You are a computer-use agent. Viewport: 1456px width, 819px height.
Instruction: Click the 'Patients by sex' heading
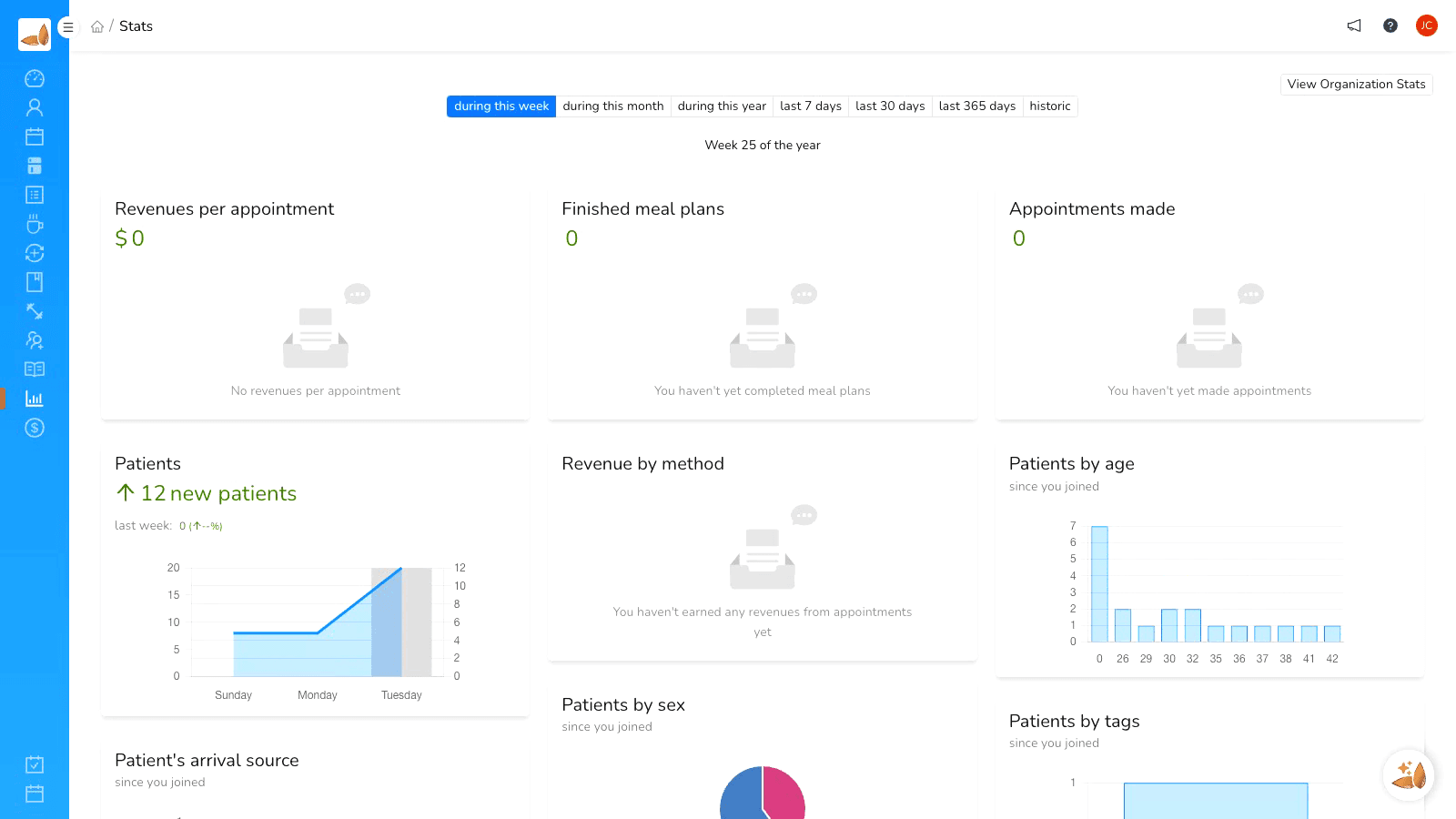[x=623, y=705]
